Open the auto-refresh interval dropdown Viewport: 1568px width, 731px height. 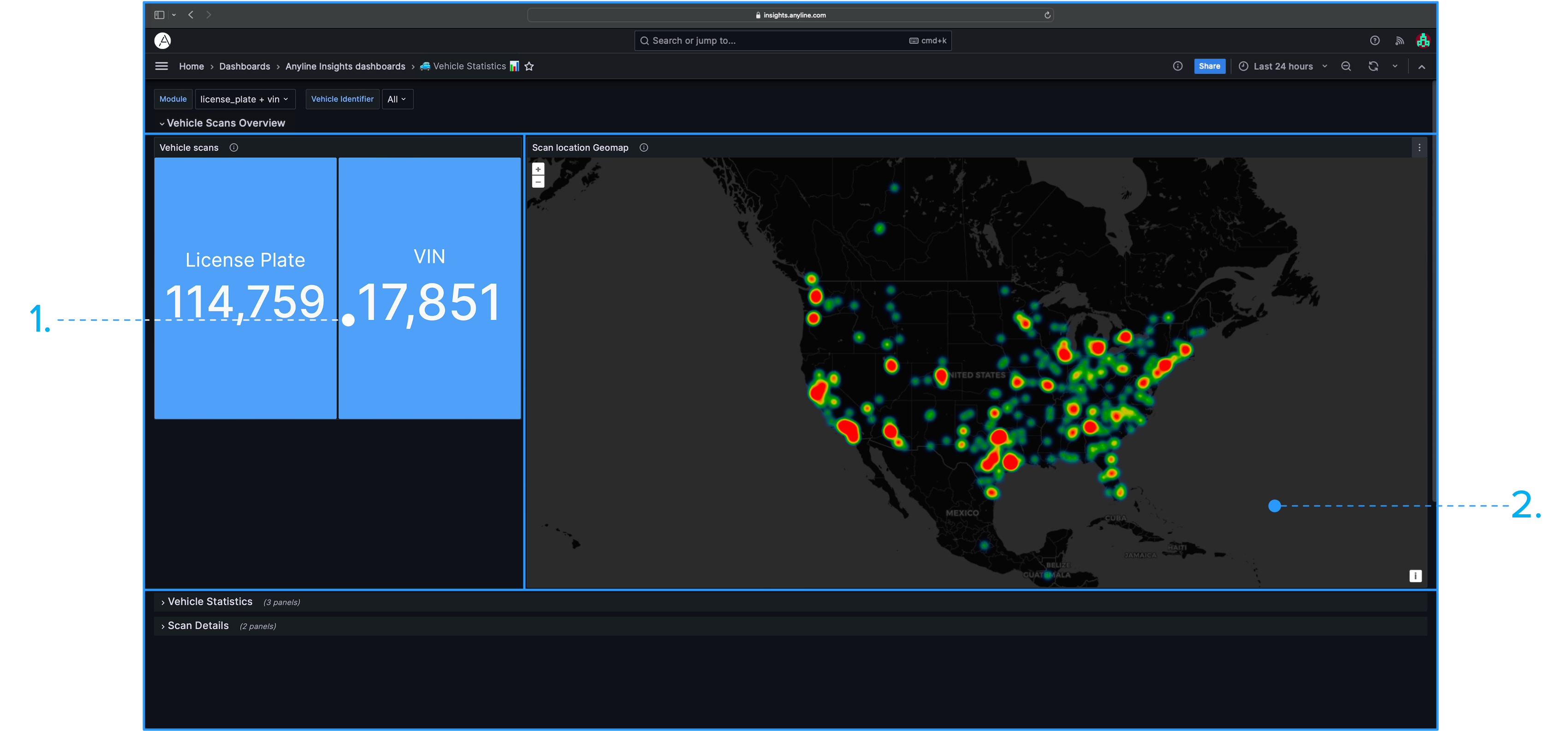pos(1395,66)
